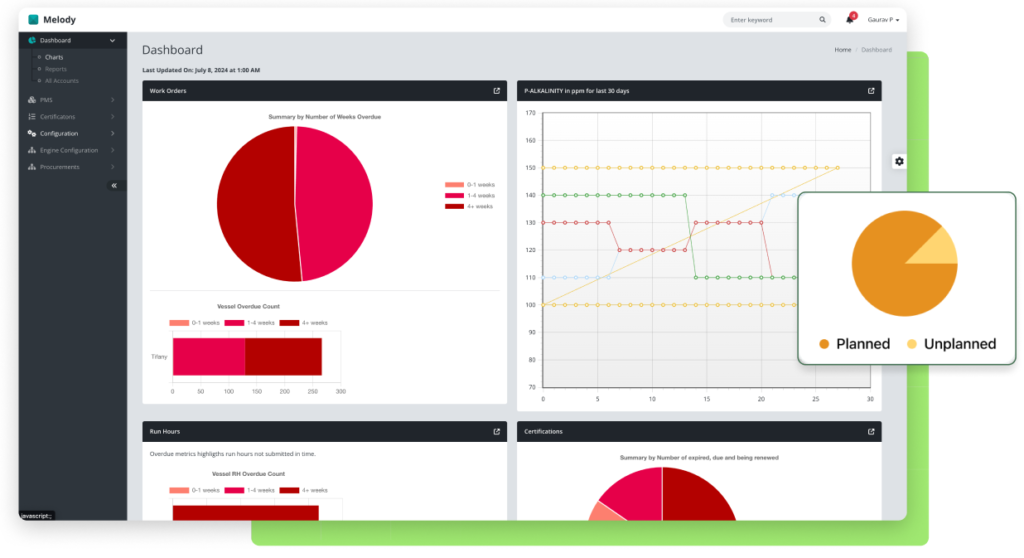
Task: Click the PMS sidebar icon
Action: tap(31, 100)
